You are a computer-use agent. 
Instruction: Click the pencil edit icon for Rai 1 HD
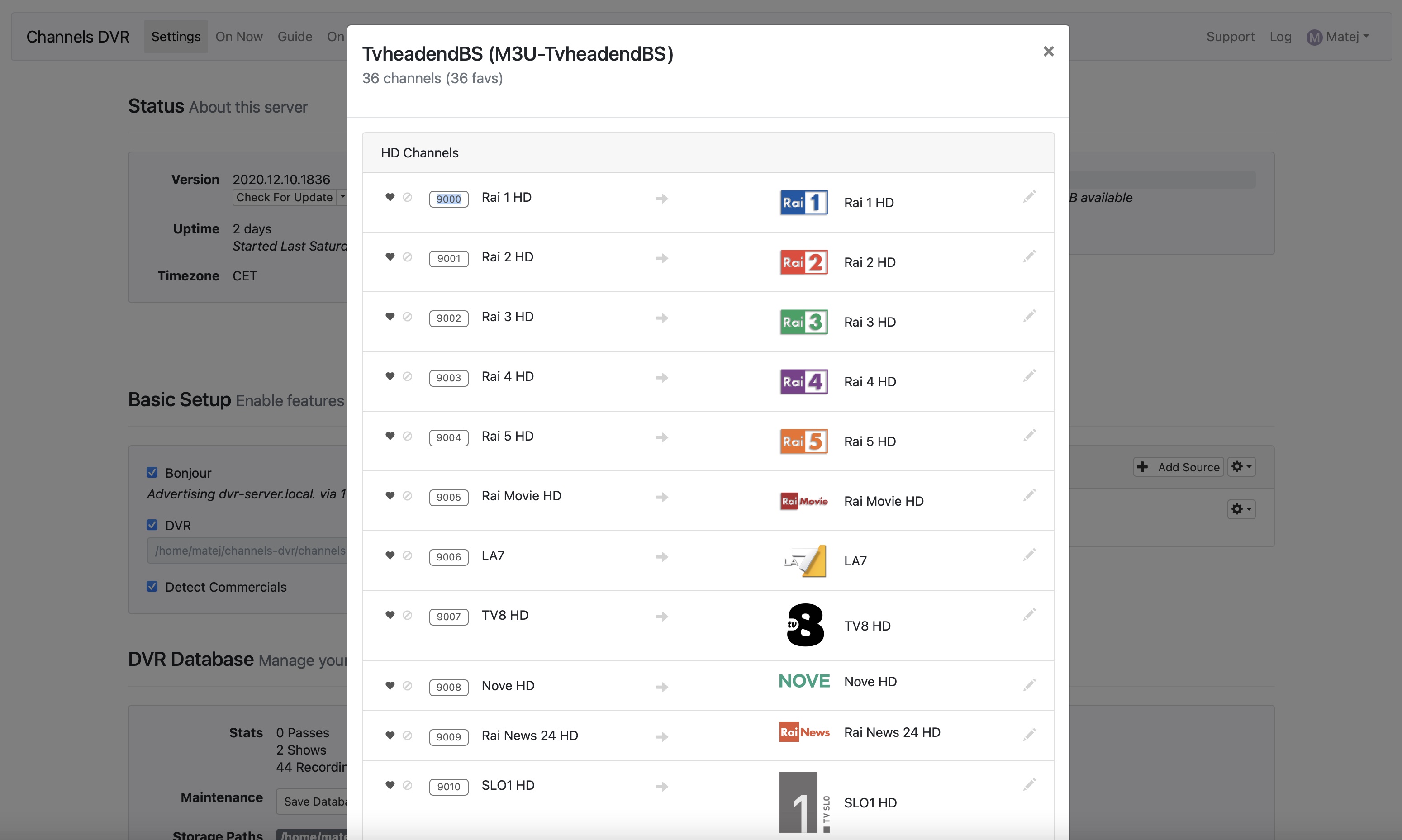click(x=1029, y=196)
